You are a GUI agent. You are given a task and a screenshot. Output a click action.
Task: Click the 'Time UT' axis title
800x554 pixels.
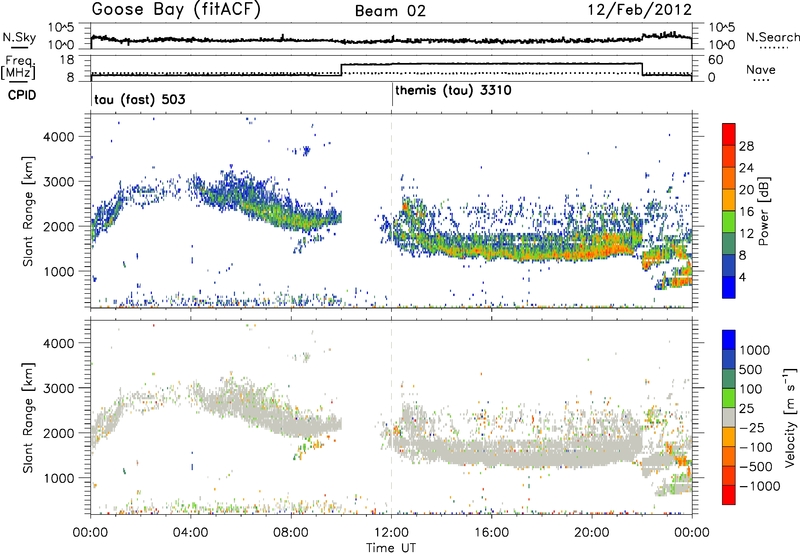[x=391, y=548]
